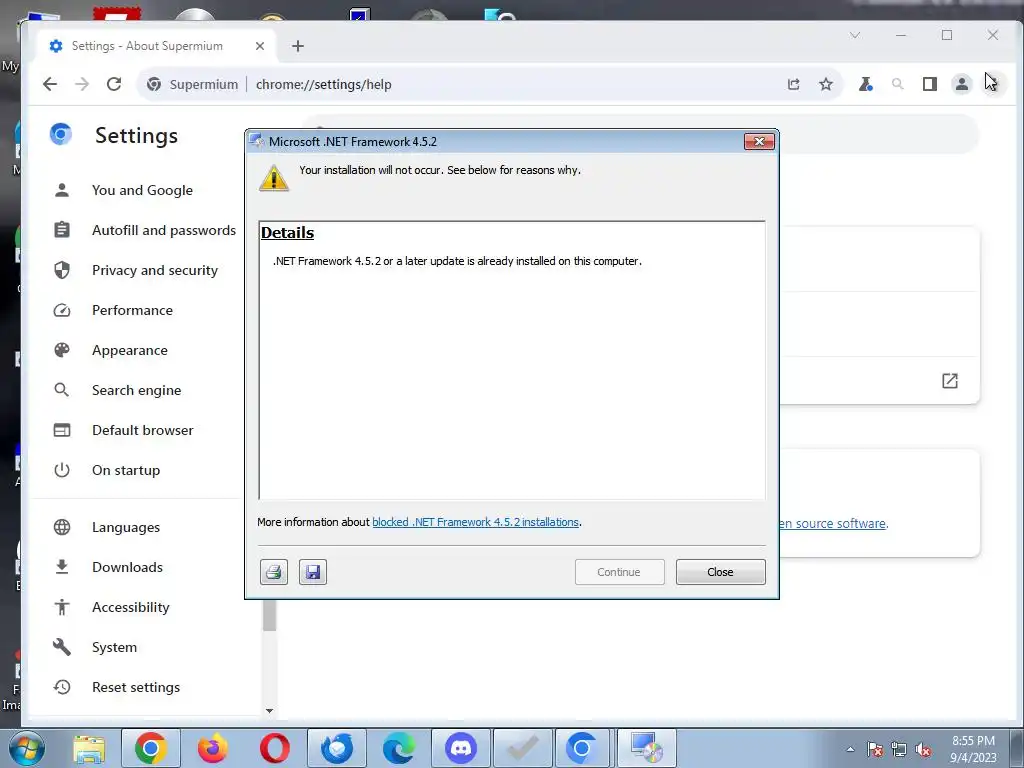The image size is (1024, 768).
Task: Launch Thunderbird from the taskbar
Action: (337, 748)
